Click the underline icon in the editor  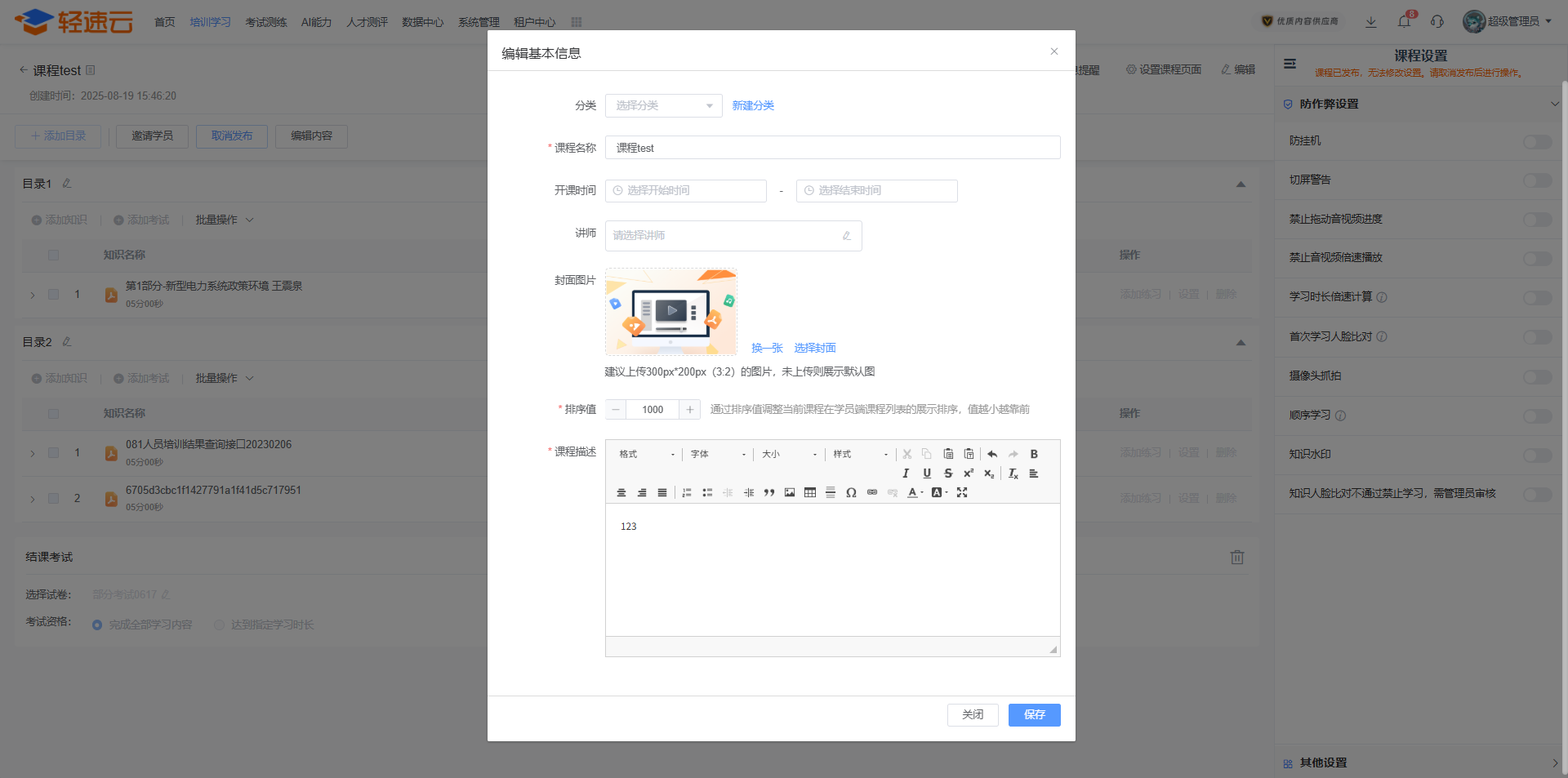[927, 473]
